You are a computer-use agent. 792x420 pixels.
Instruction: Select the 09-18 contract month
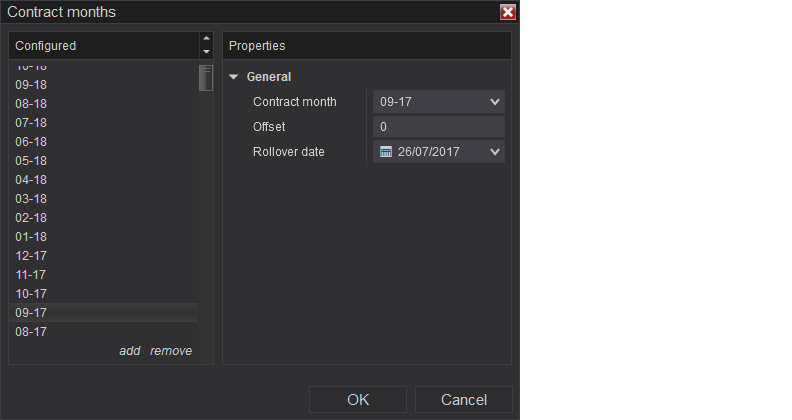click(31, 85)
